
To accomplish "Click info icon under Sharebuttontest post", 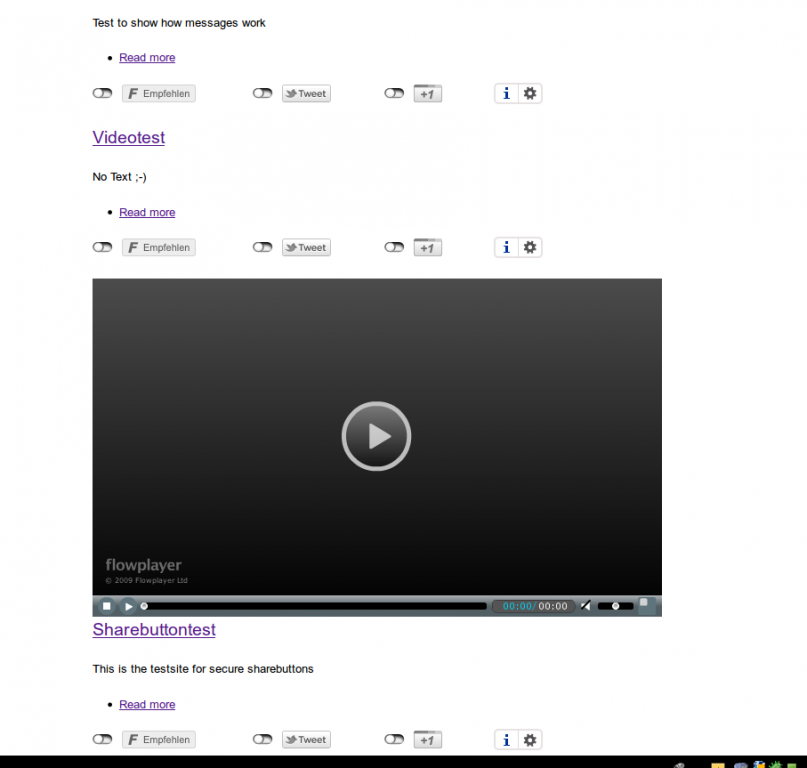I will [506, 740].
